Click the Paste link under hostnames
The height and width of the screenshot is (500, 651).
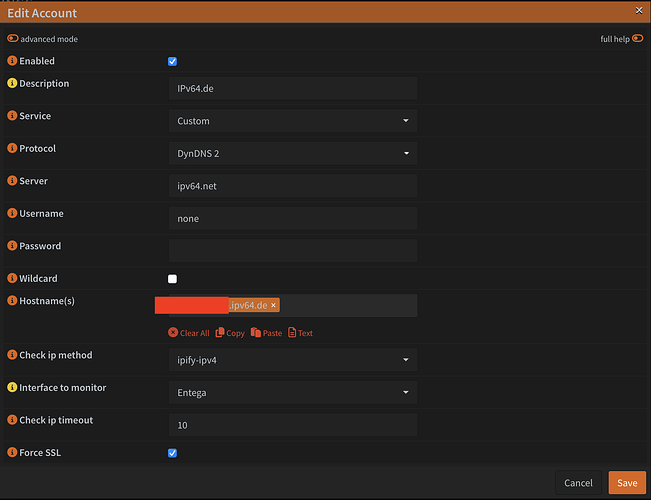(266, 333)
